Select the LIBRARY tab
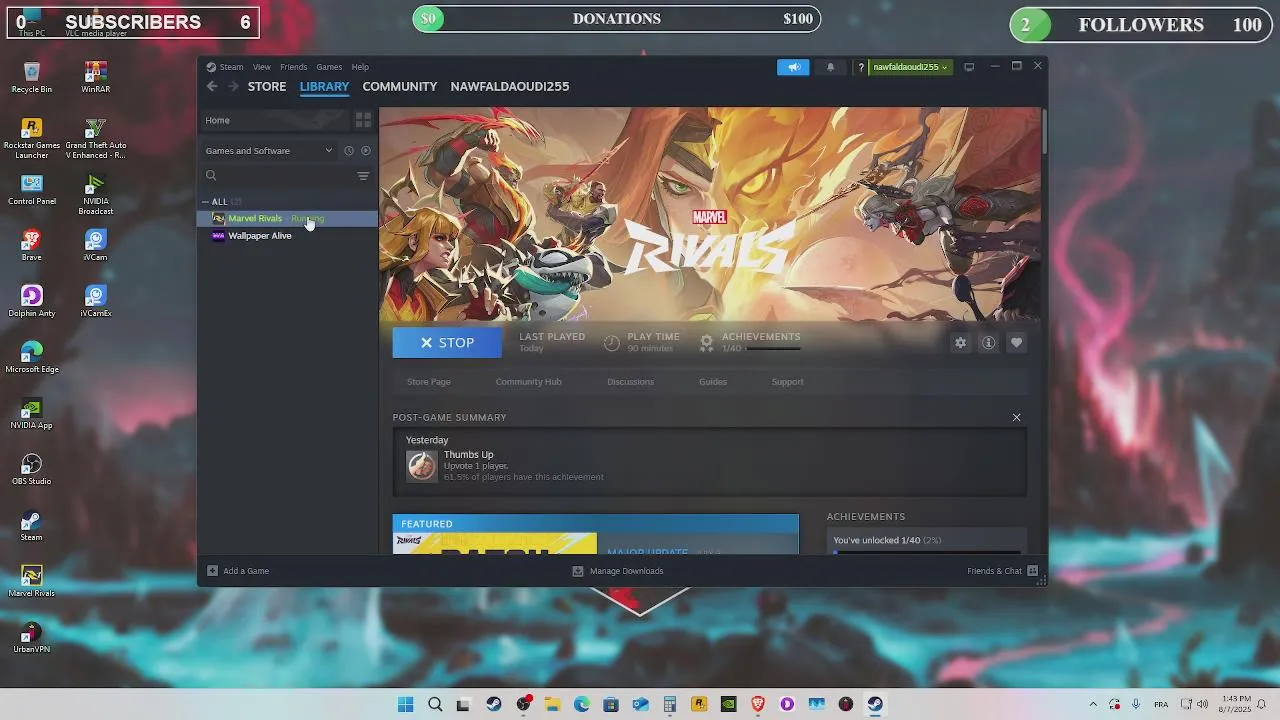This screenshot has width=1280, height=720. tap(324, 87)
